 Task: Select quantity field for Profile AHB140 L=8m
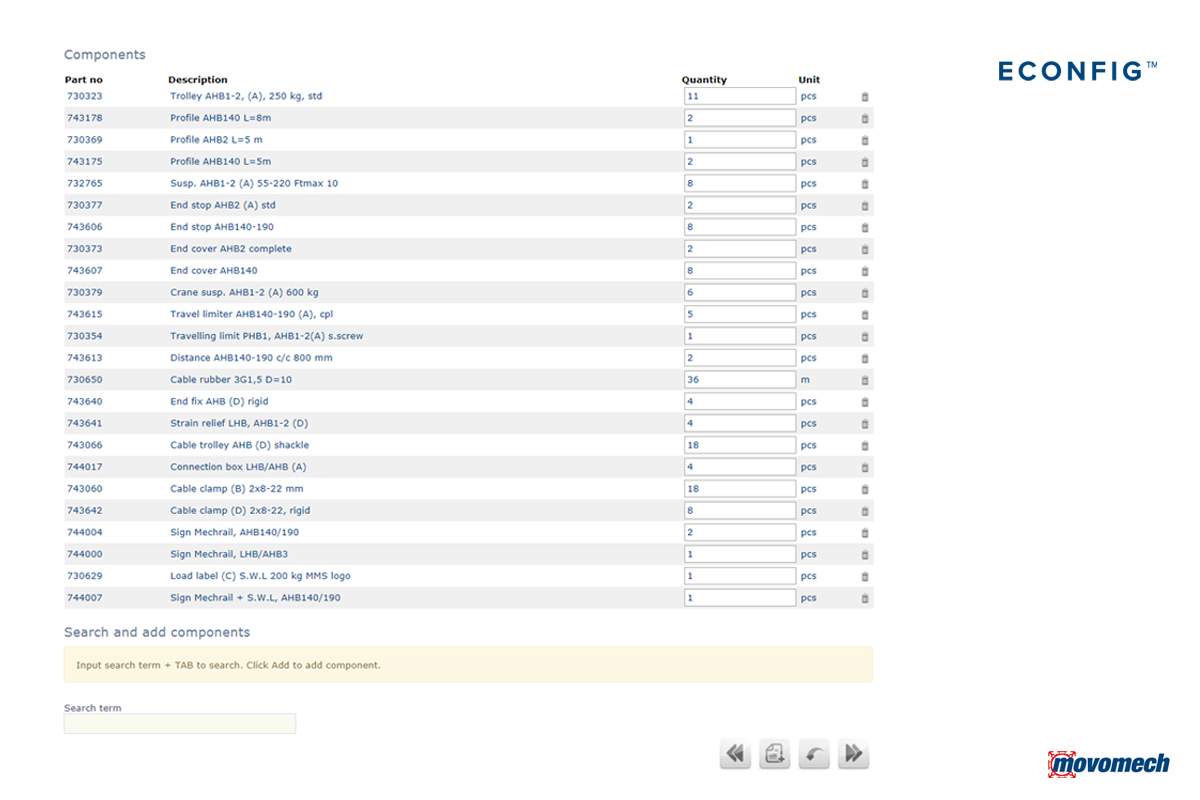pos(740,118)
